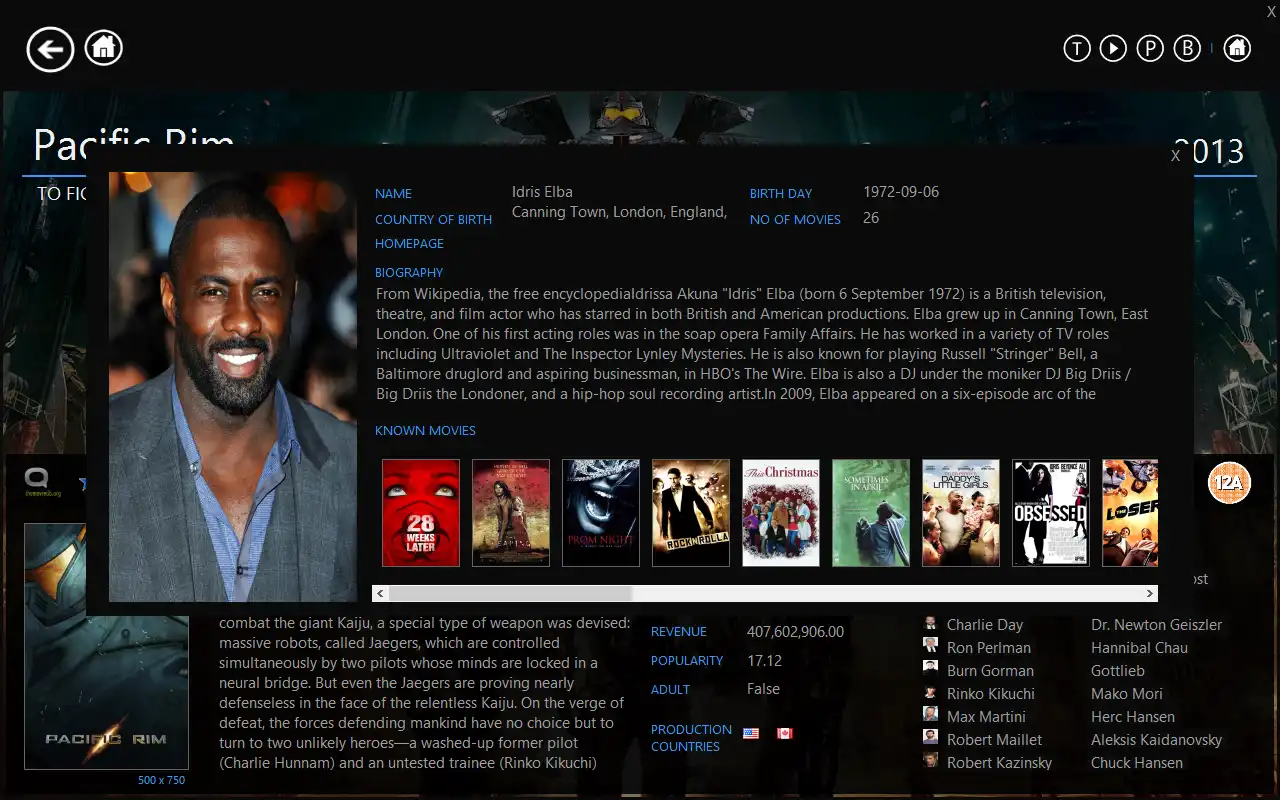Screen dimensions: 1280x800
Task: Click the circled B icon
Action: (1187, 48)
